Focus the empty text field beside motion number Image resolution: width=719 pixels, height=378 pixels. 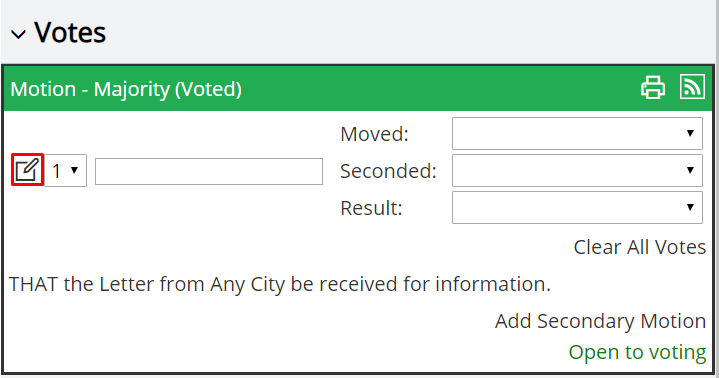[x=209, y=172]
